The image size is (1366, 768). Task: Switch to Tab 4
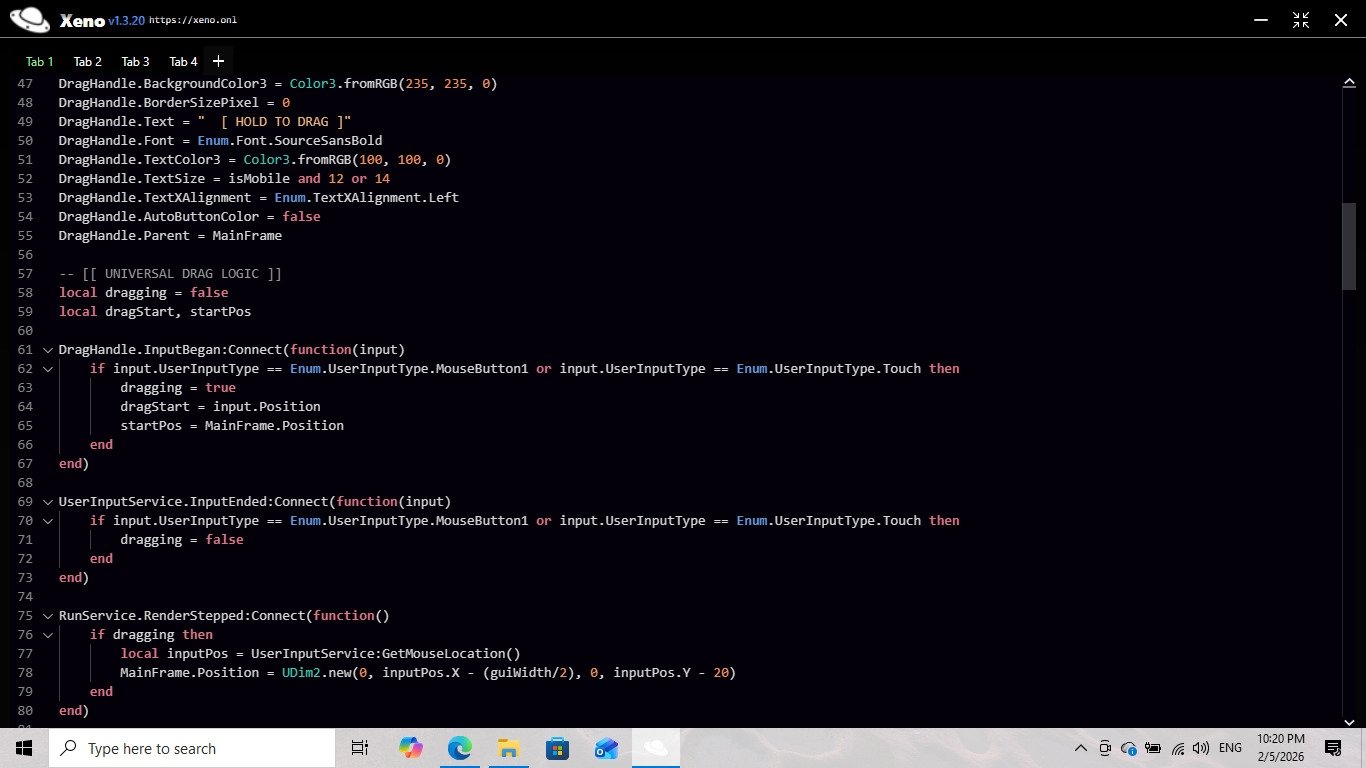[x=183, y=61]
